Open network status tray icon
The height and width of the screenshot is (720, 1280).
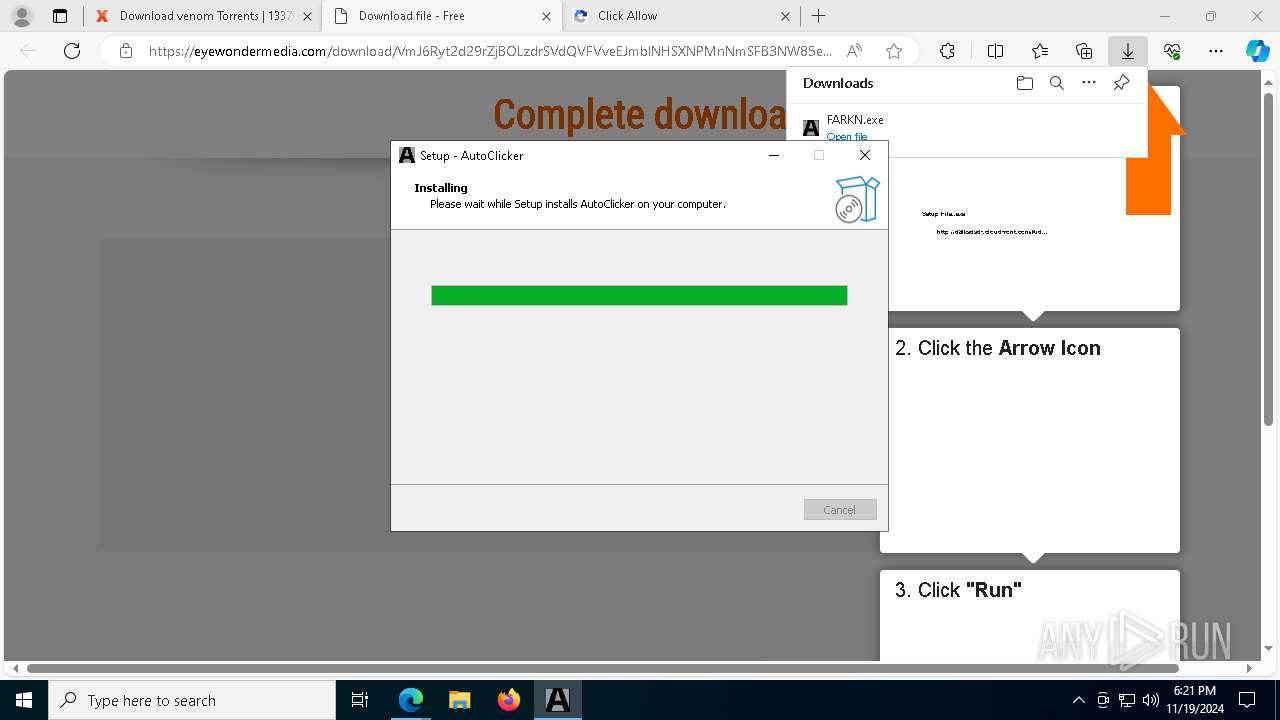tap(1127, 700)
